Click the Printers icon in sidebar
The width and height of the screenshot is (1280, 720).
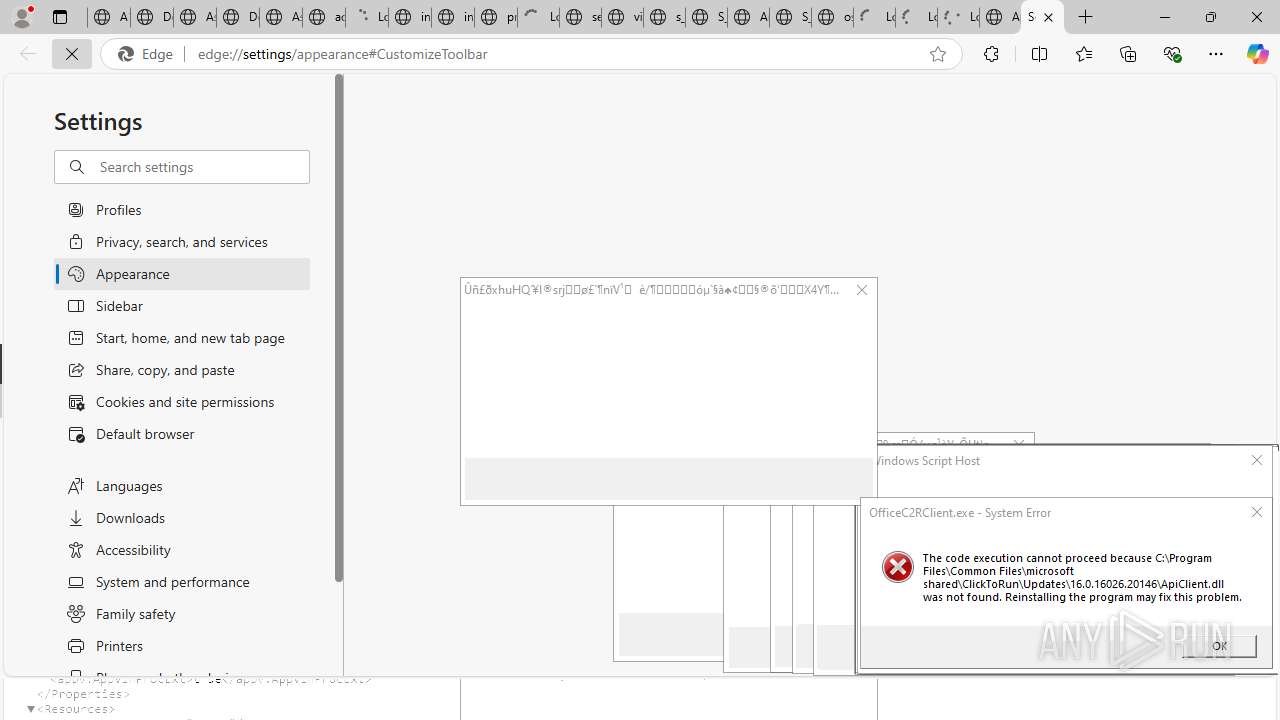point(76,645)
